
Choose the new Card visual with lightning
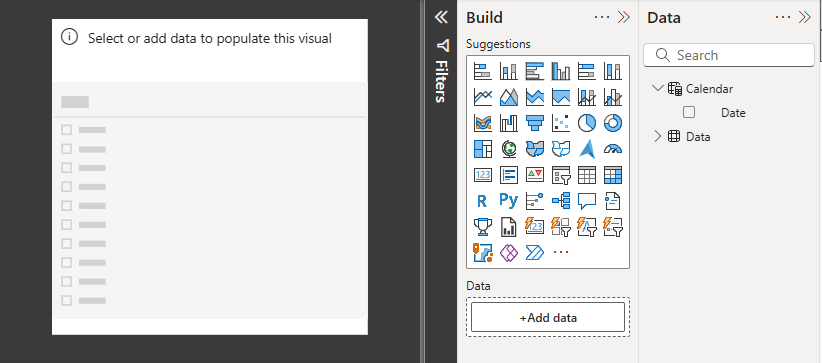pyautogui.click(x=535, y=227)
